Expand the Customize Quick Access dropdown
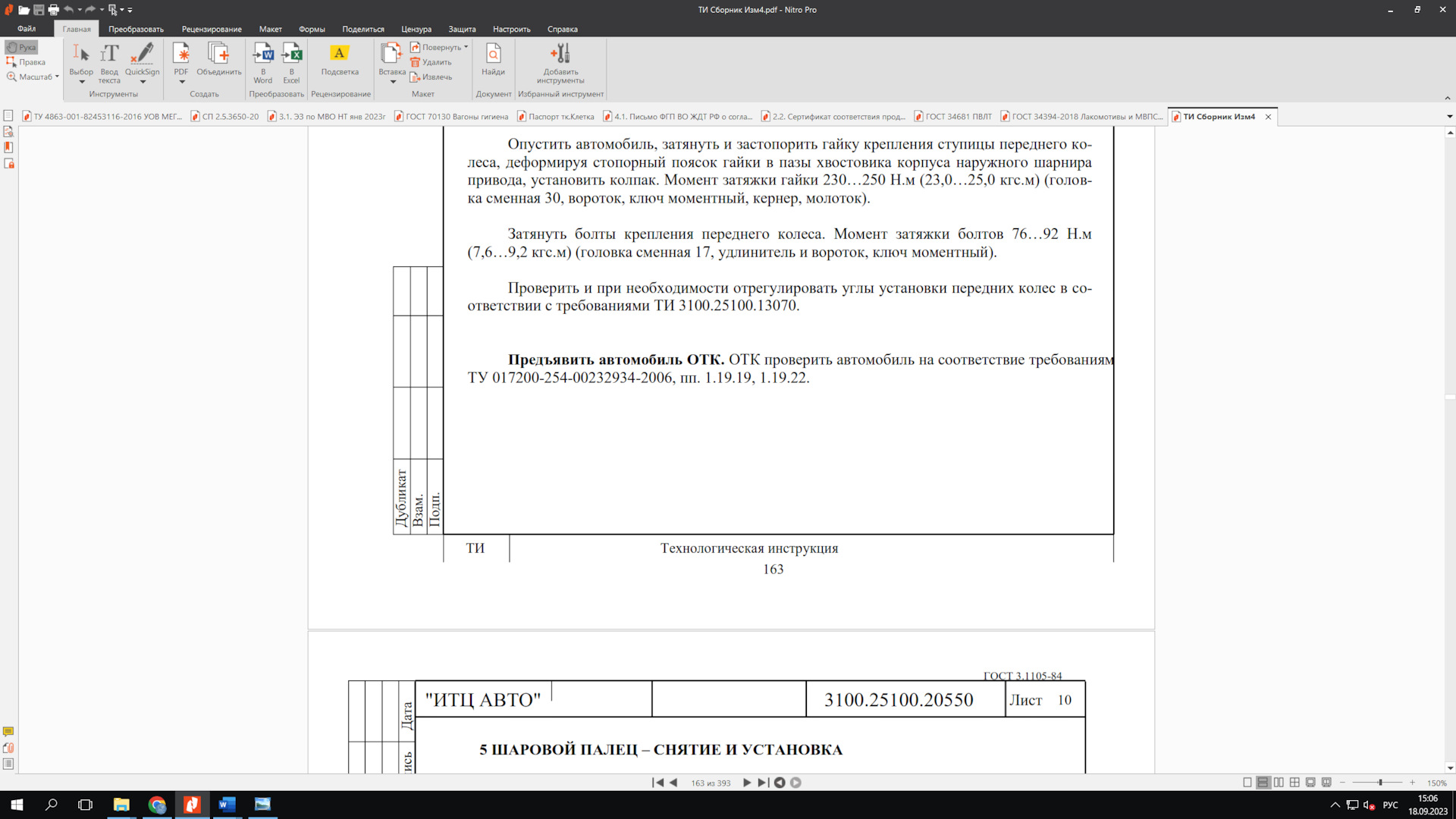The width and height of the screenshot is (1456, 819). click(x=130, y=11)
